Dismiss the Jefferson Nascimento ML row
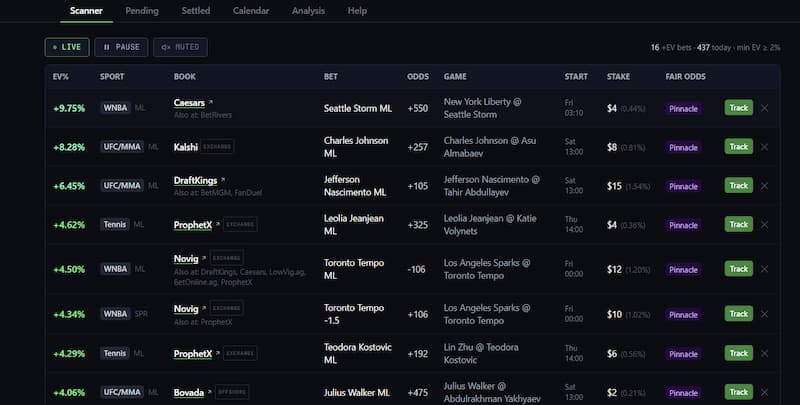Viewport: 800px width, 405px height. pos(764,186)
